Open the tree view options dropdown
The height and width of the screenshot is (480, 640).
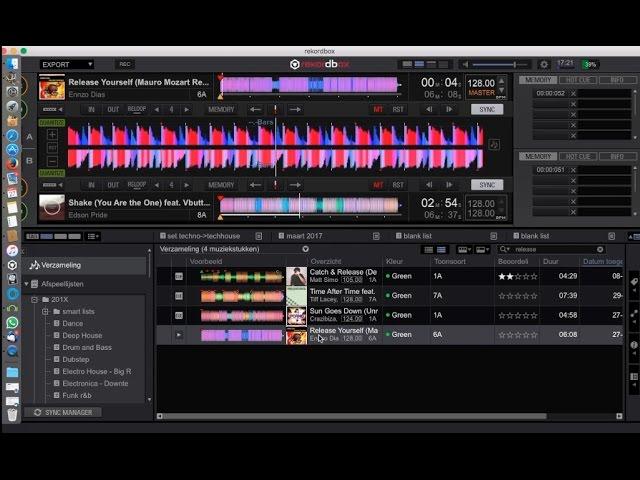click(93, 236)
